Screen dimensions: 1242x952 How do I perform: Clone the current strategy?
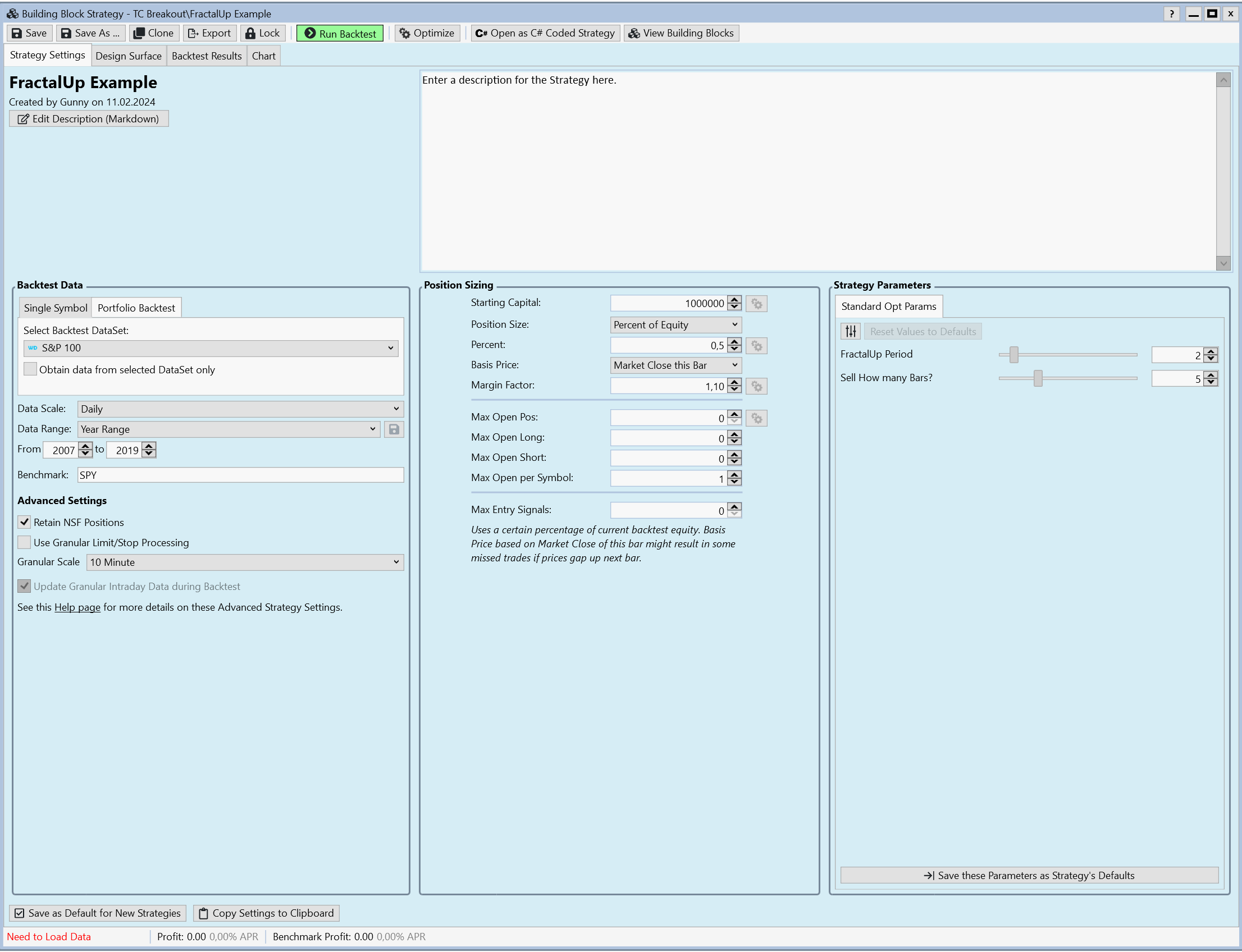[154, 33]
